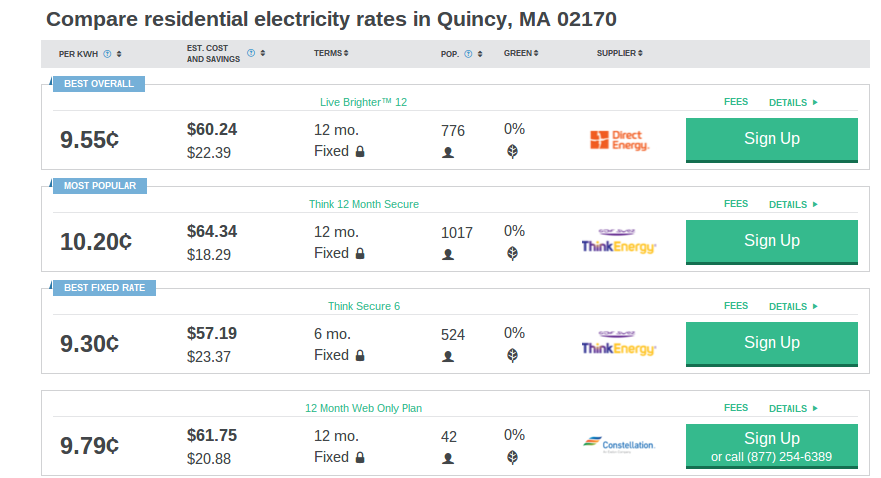
Task: Sign Up for the Constellation 9.79¢ plan
Action: coord(771,446)
